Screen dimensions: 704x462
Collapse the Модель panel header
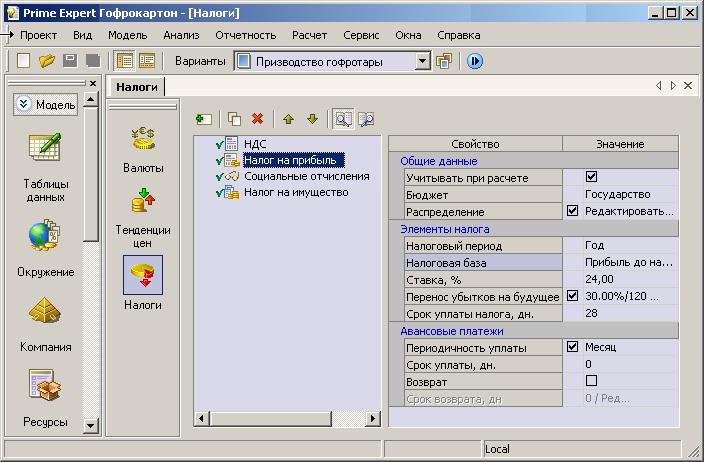click(45, 105)
